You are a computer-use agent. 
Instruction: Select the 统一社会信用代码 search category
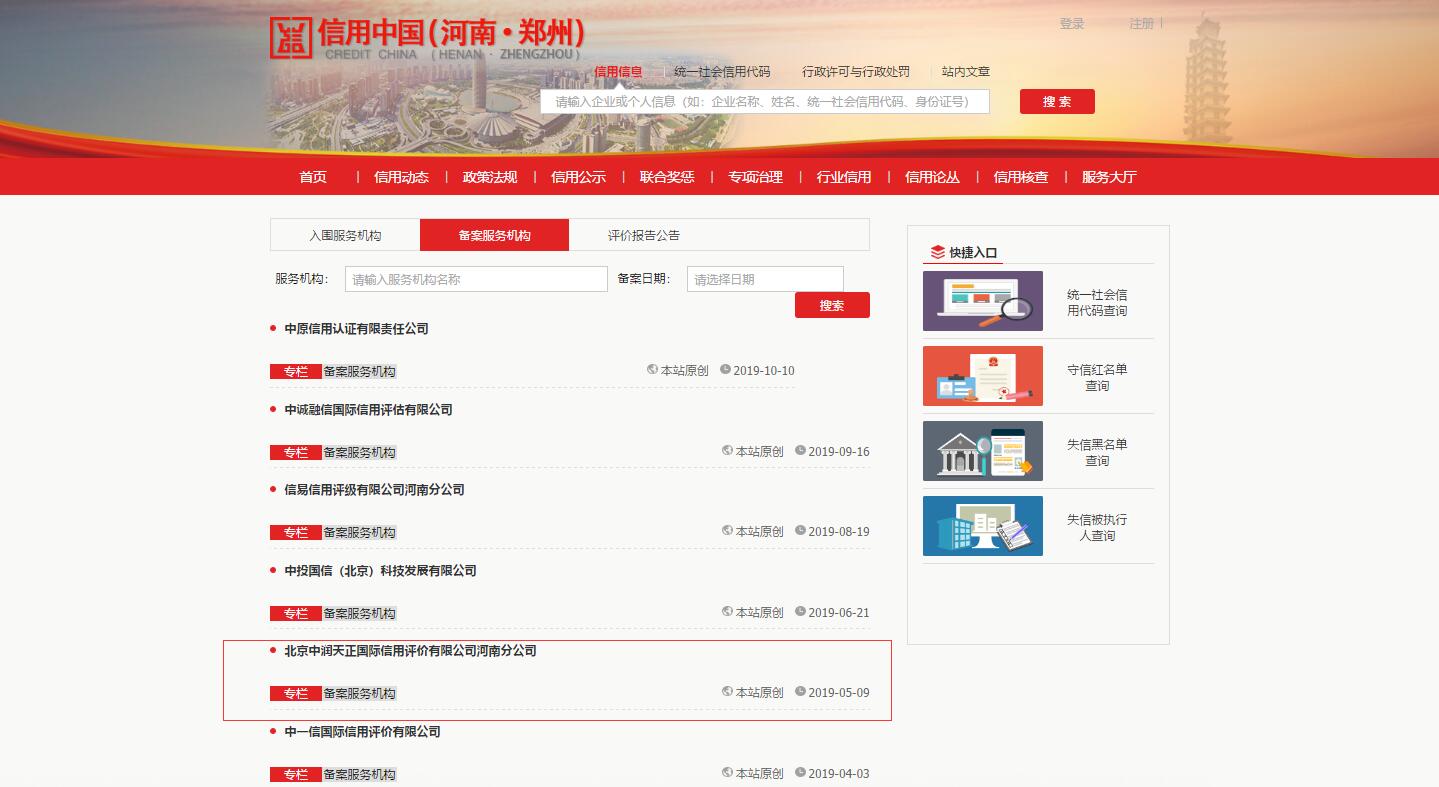722,72
